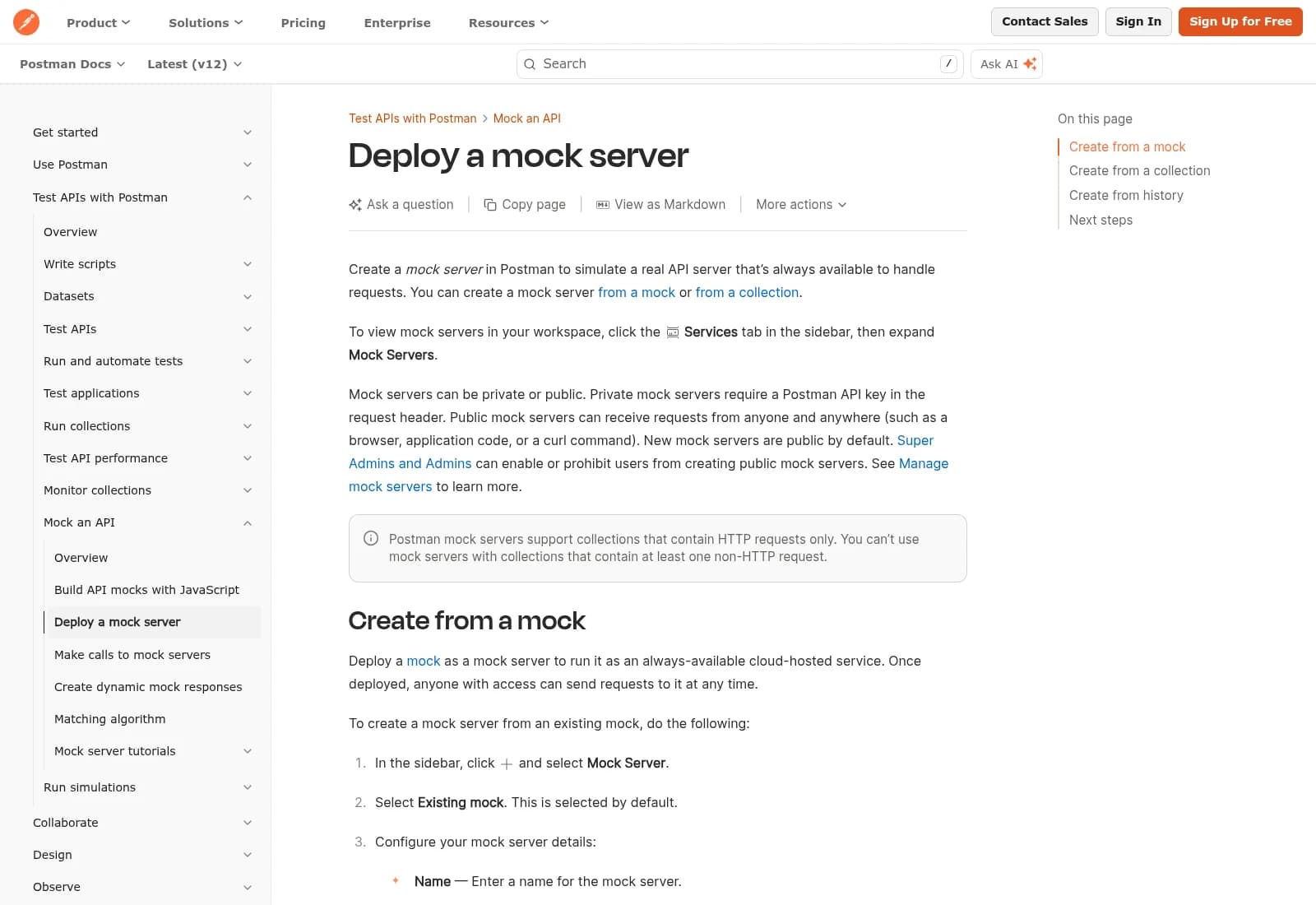
Task: Click the search magnifier icon
Action: 530,64
